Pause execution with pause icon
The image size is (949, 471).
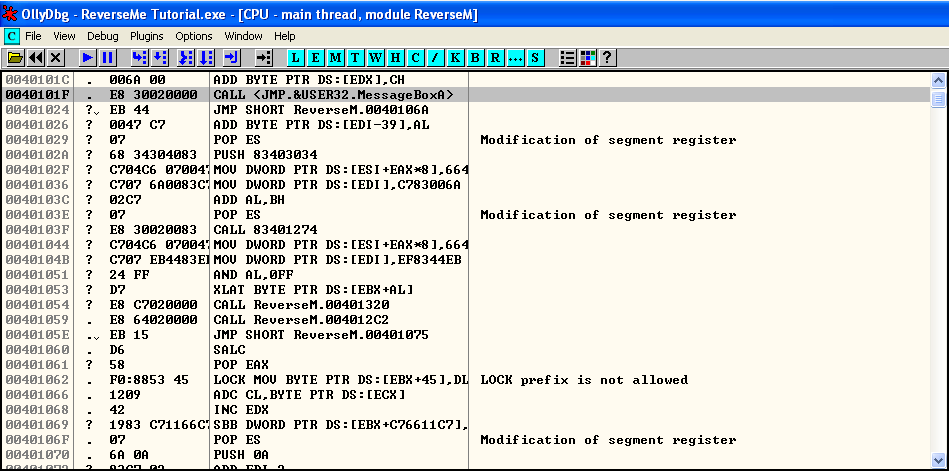point(108,58)
